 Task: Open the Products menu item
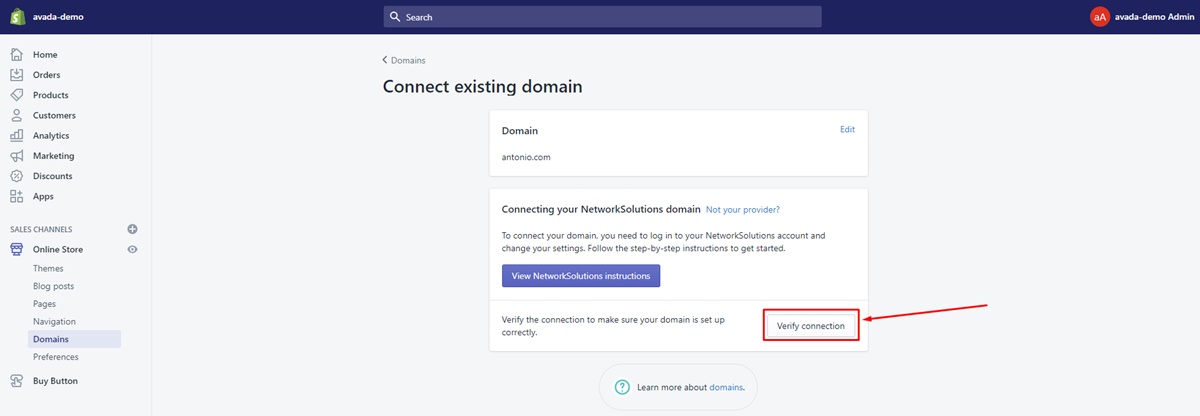coord(50,95)
